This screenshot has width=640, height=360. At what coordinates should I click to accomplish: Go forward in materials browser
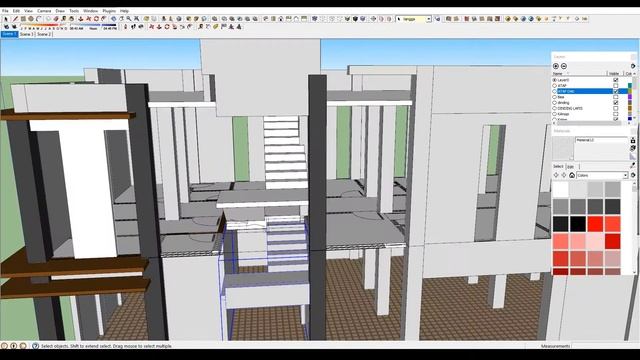pos(564,175)
